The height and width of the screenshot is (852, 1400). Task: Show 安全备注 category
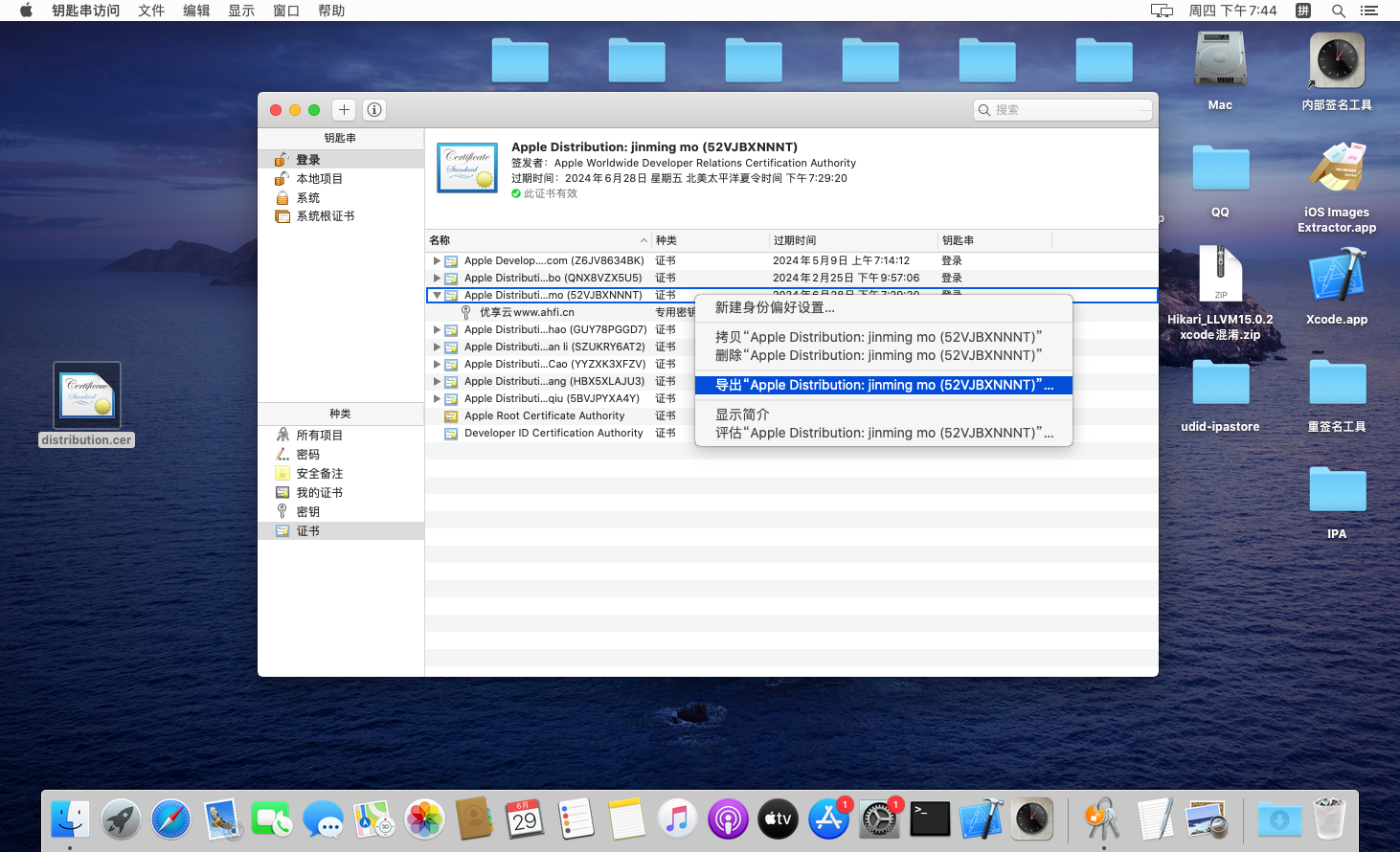[x=341, y=474]
